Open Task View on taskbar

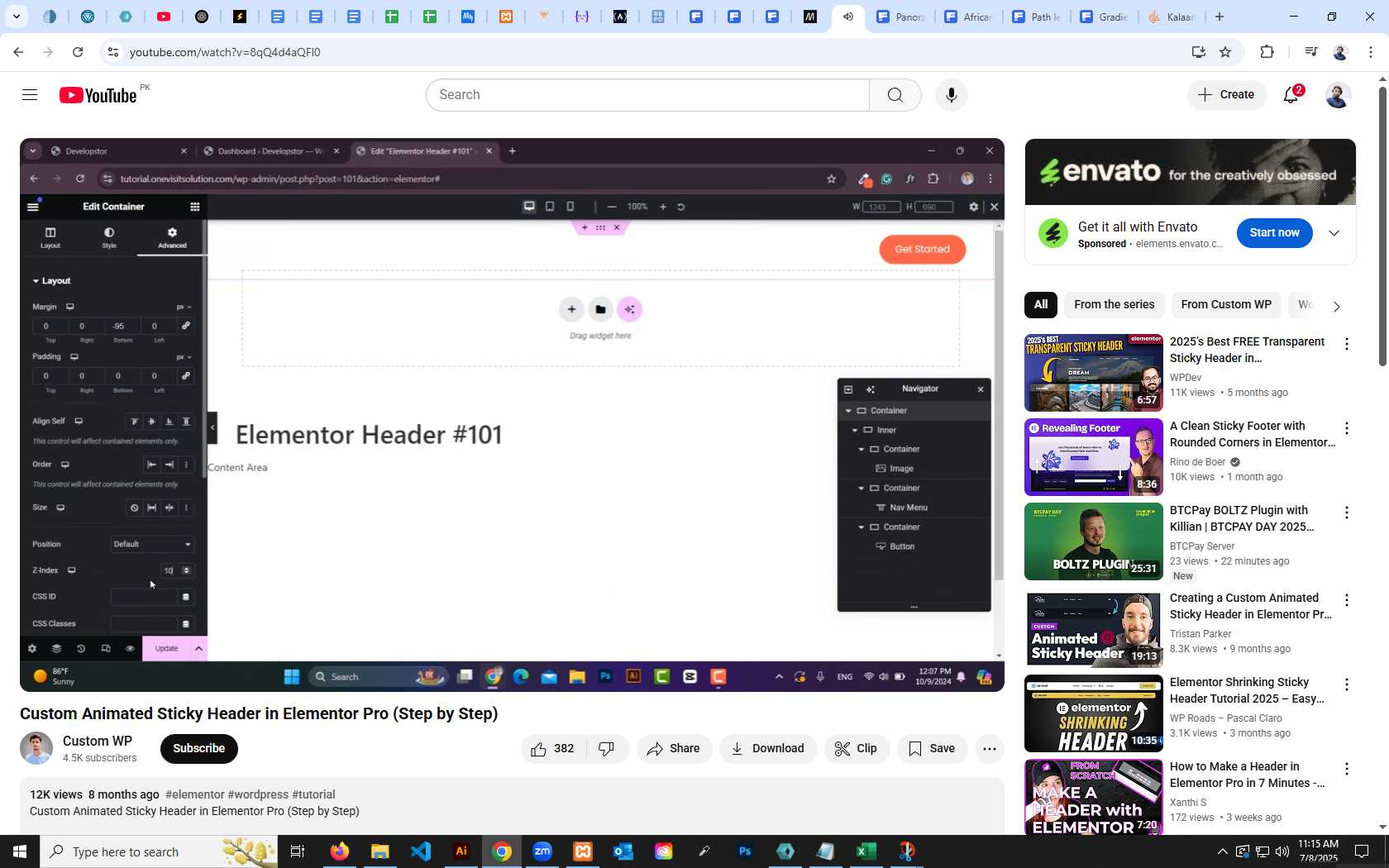click(x=298, y=851)
